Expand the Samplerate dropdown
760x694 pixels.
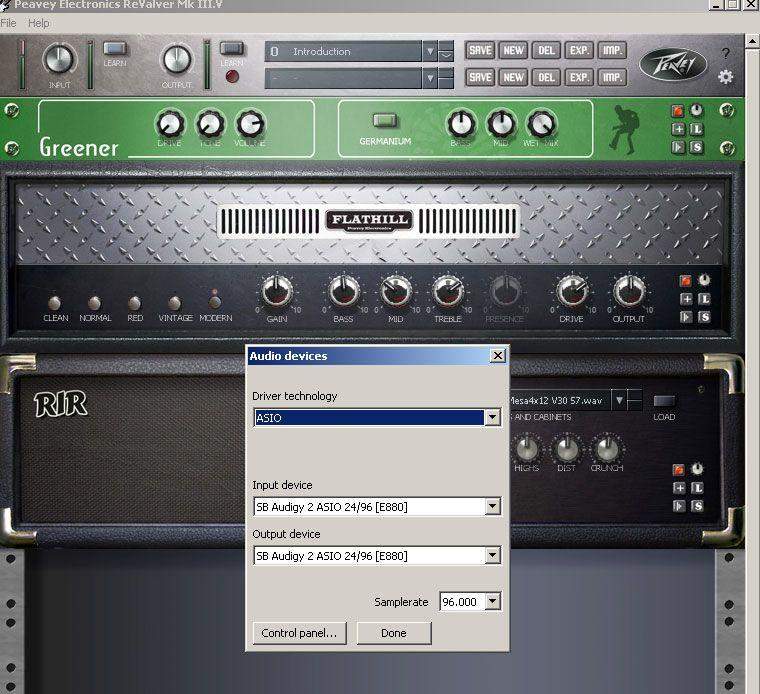(492, 601)
